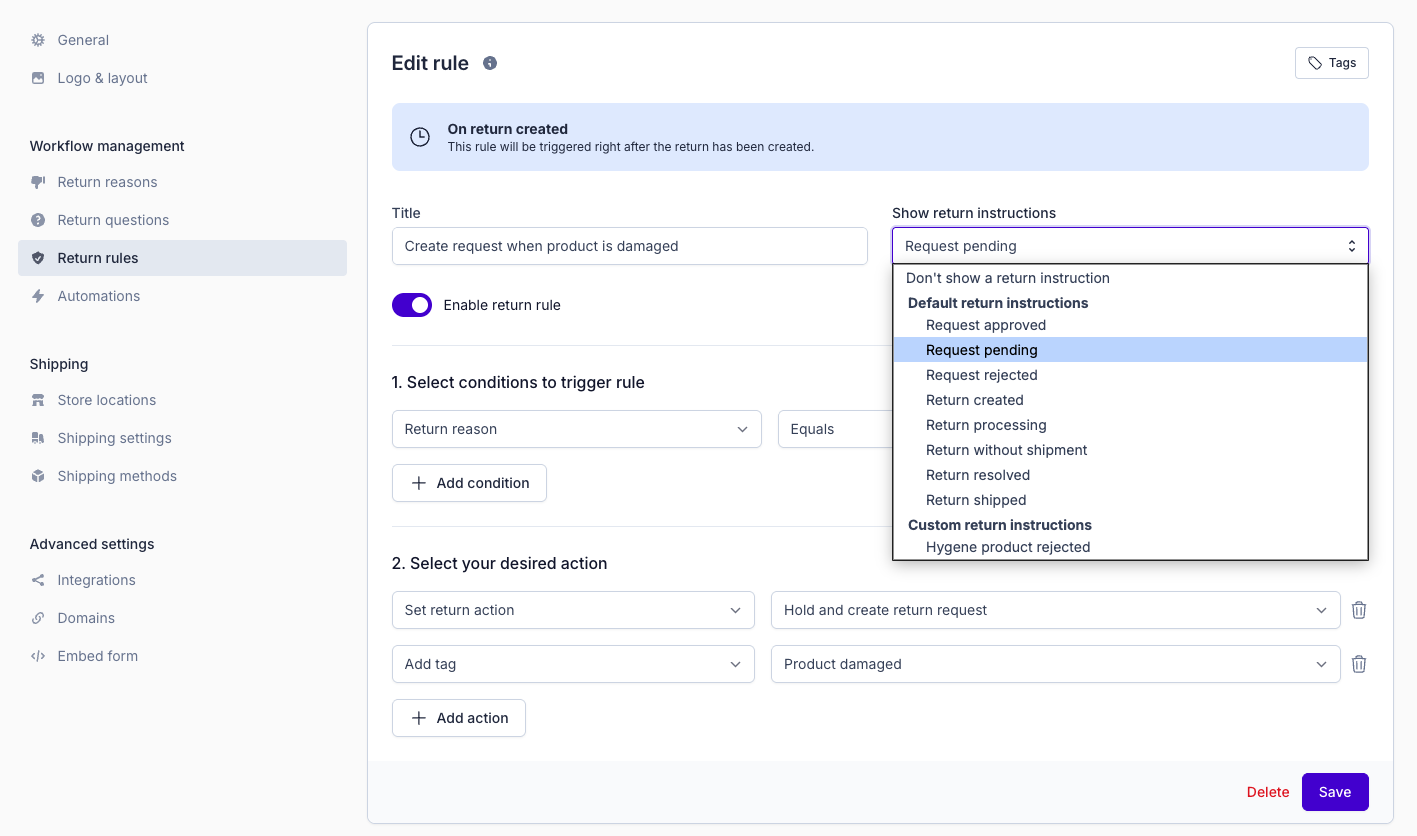Click the Integrations share icon
1417x836 pixels.
point(38,580)
